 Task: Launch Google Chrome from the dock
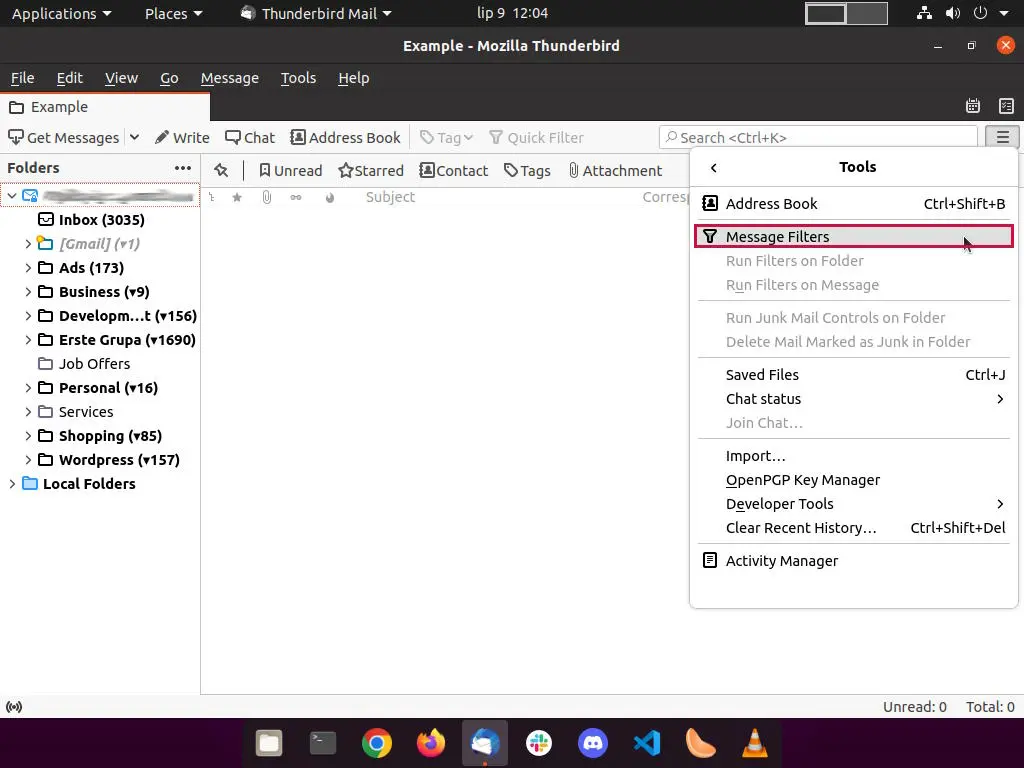(377, 743)
